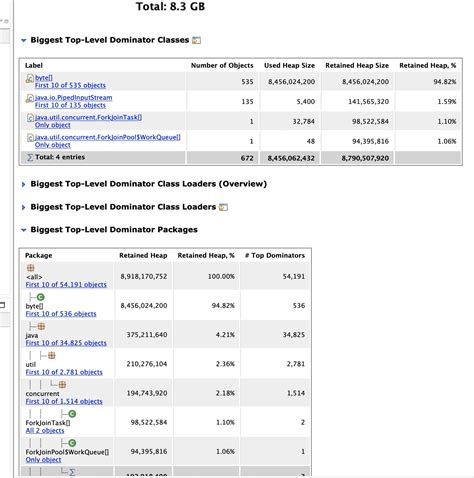The height and width of the screenshot is (478, 474).
Task: Click the # Top Dominators column header
Action: 275,256
